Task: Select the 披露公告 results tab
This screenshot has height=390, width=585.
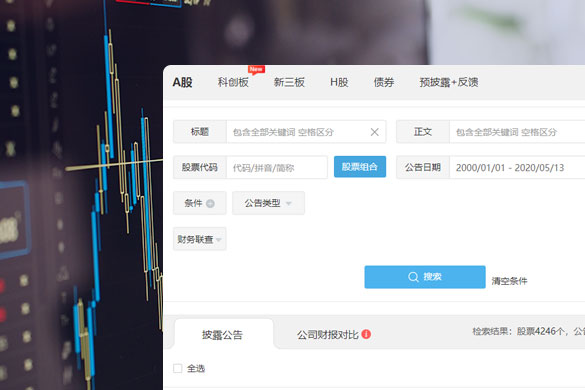Action: pos(222,334)
